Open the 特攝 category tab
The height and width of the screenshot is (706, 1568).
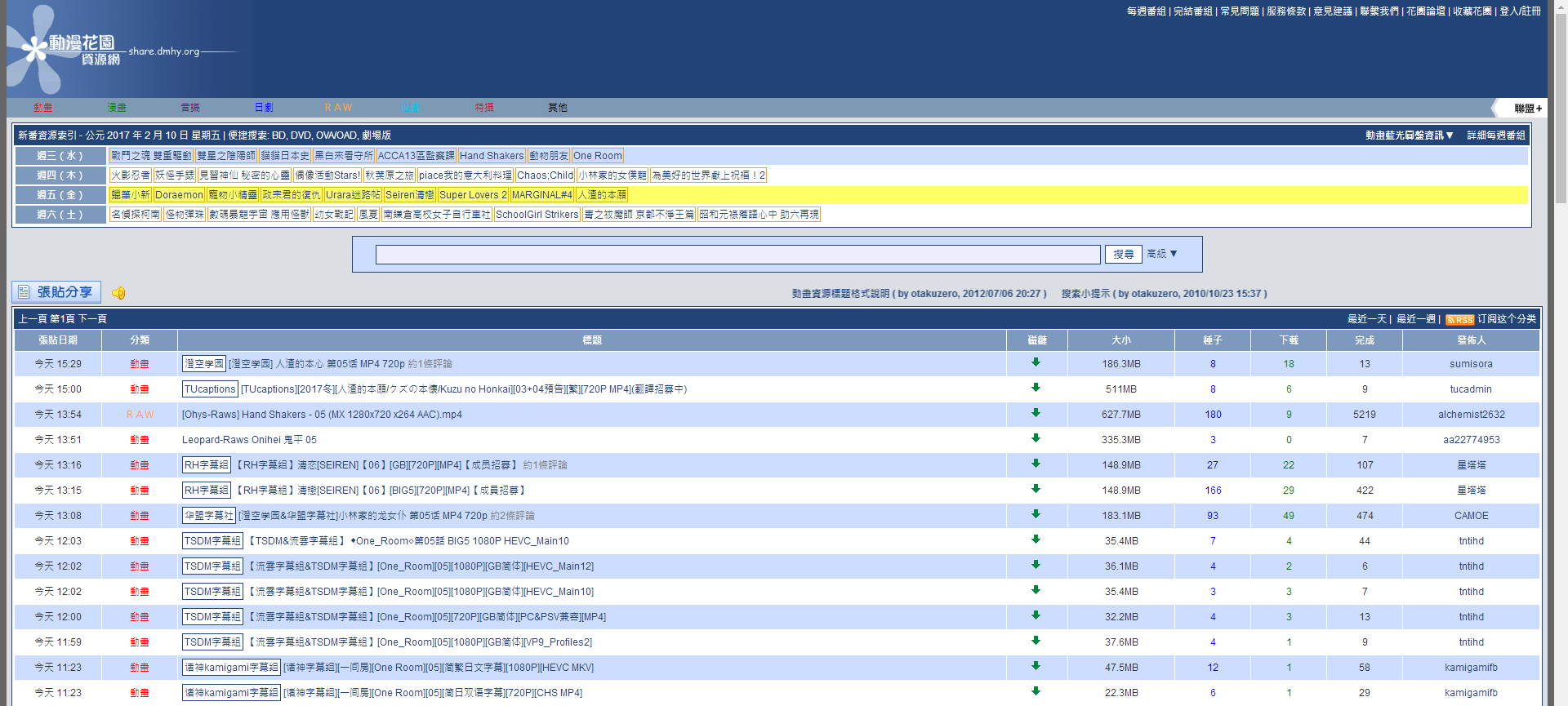coord(484,108)
